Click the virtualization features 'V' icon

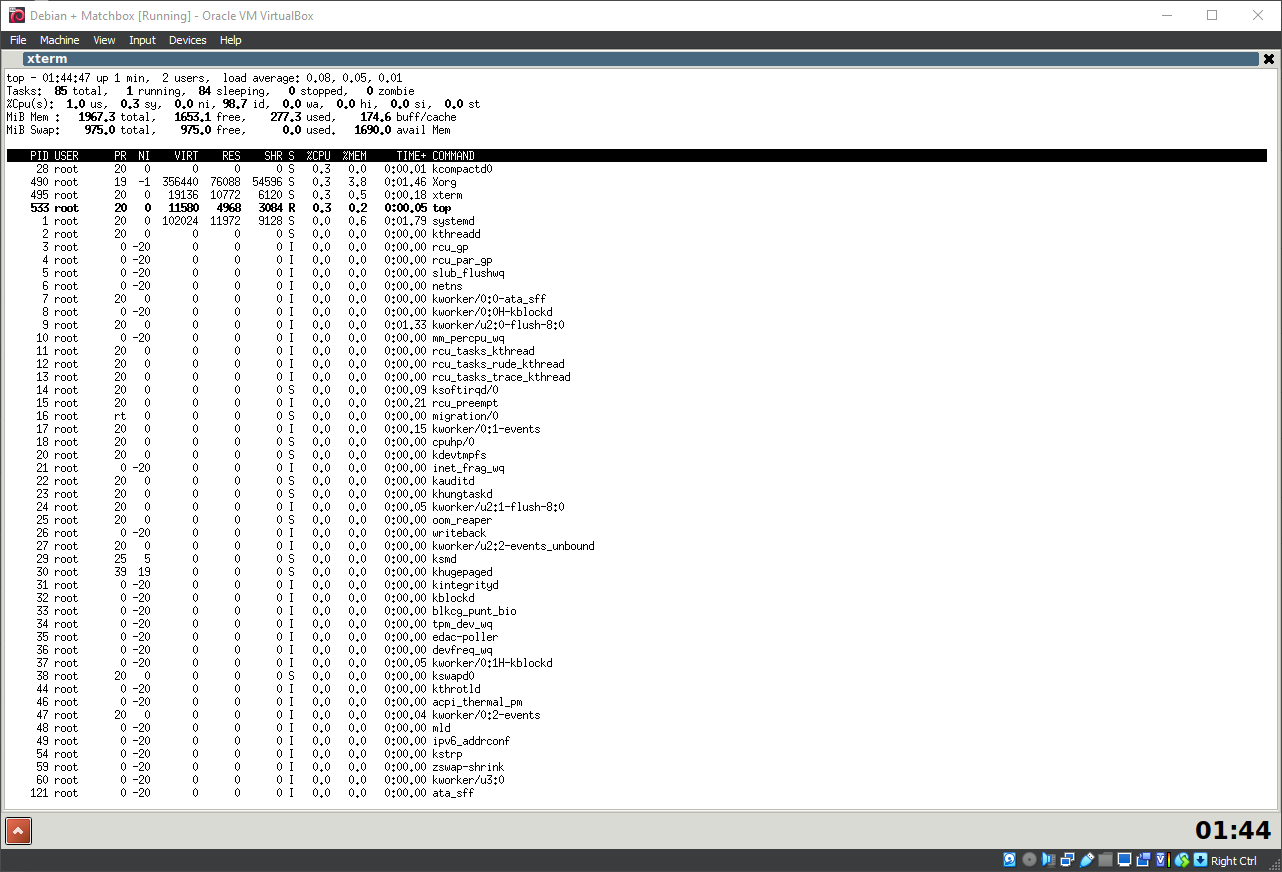coord(1160,859)
